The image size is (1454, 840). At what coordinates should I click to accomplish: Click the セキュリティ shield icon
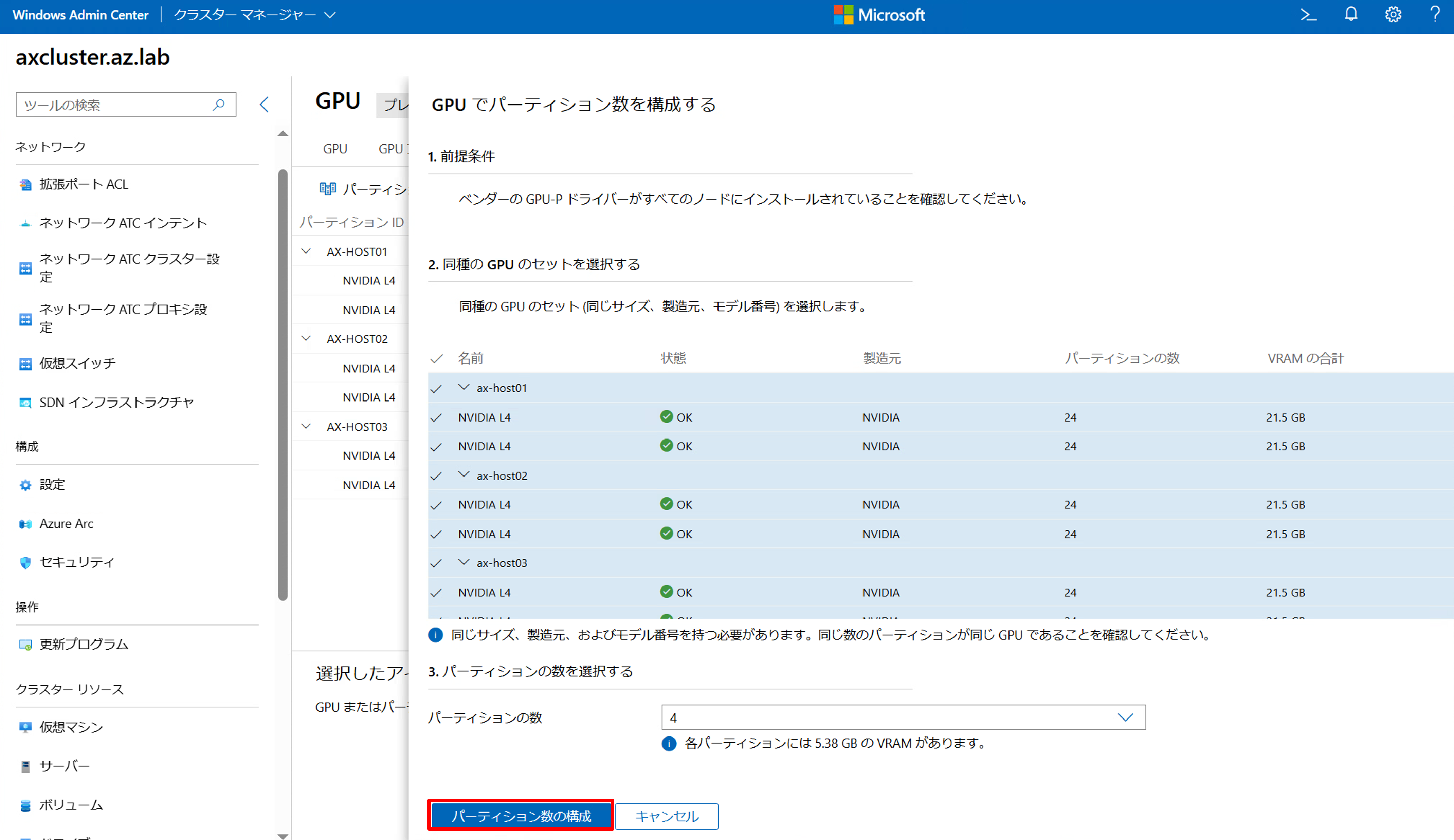coord(25,563)
